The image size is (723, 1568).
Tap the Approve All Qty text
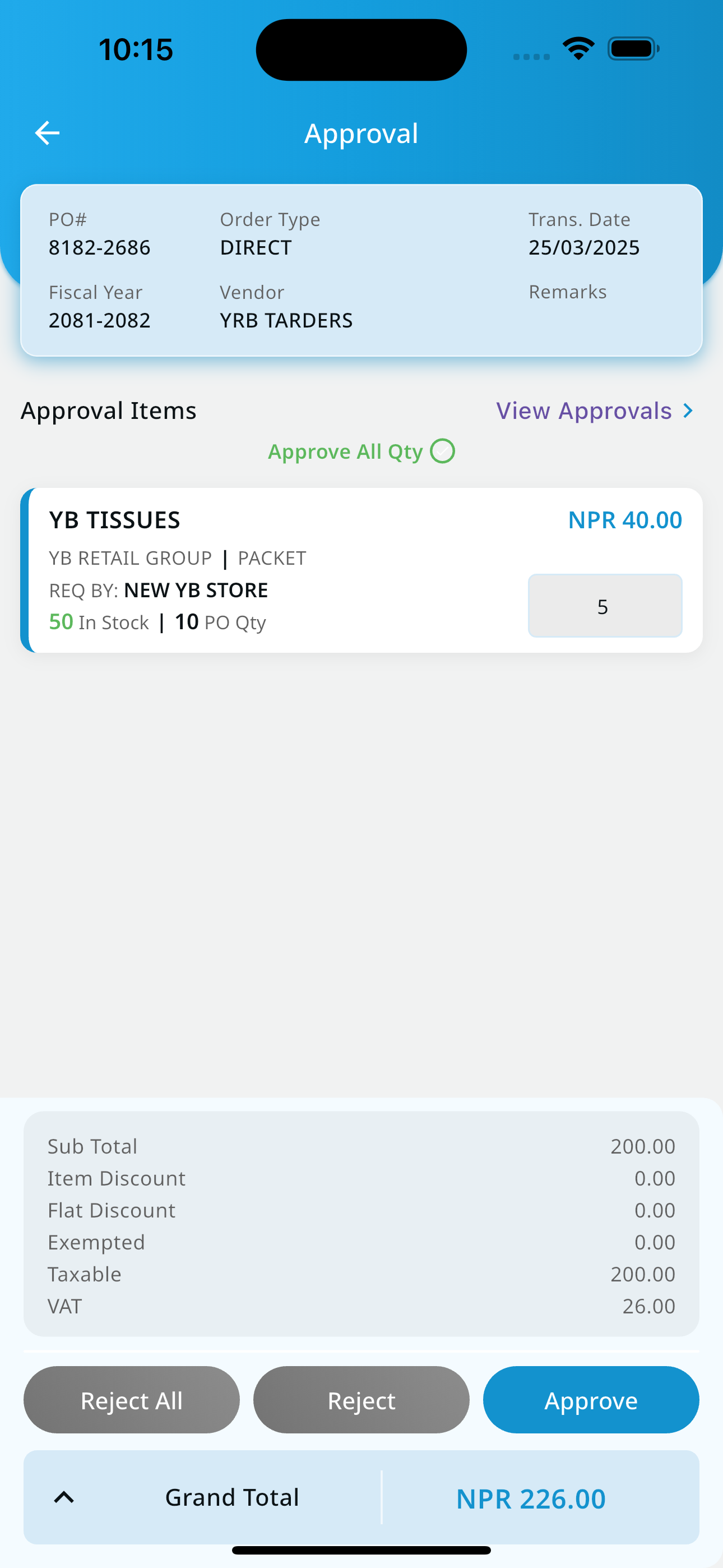point(345,451)
